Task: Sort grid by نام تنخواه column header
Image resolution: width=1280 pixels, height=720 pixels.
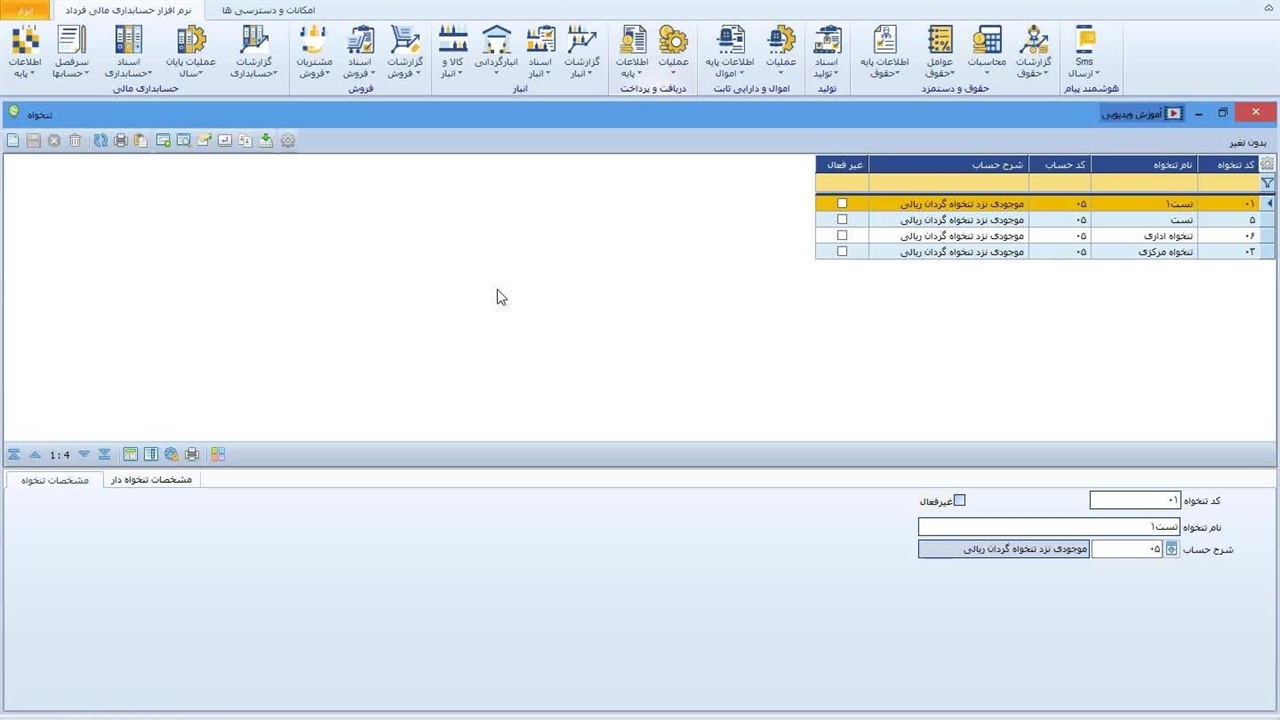Action: [1143, 164]
